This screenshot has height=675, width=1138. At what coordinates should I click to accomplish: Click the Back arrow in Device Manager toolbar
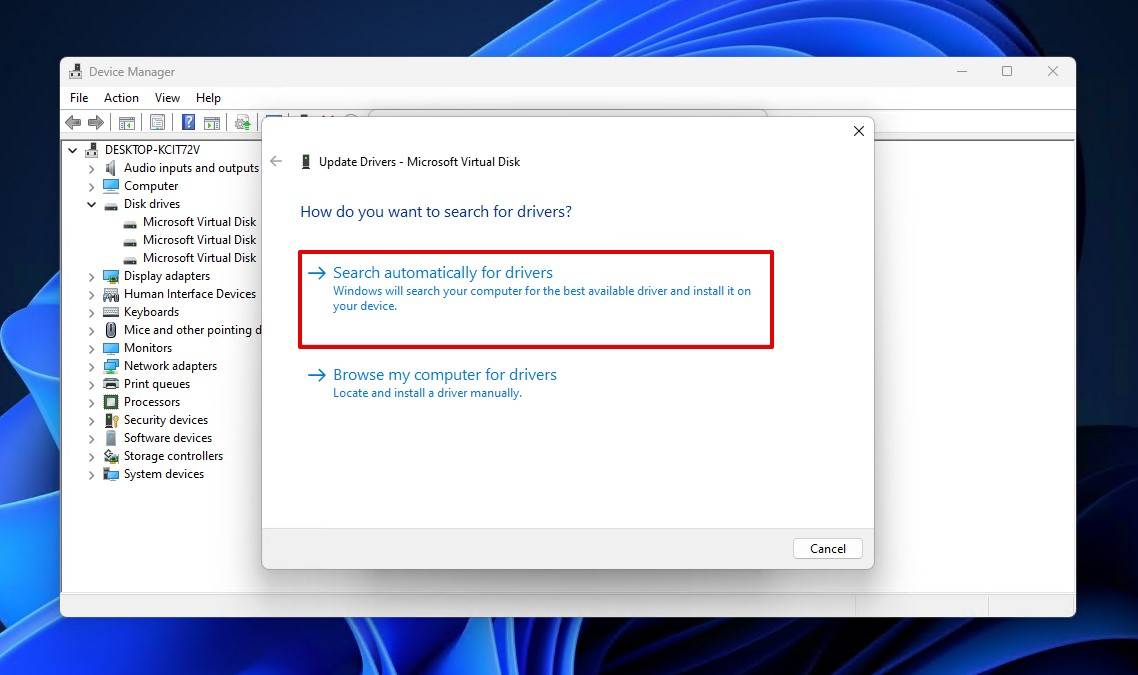tap(73, 123)
